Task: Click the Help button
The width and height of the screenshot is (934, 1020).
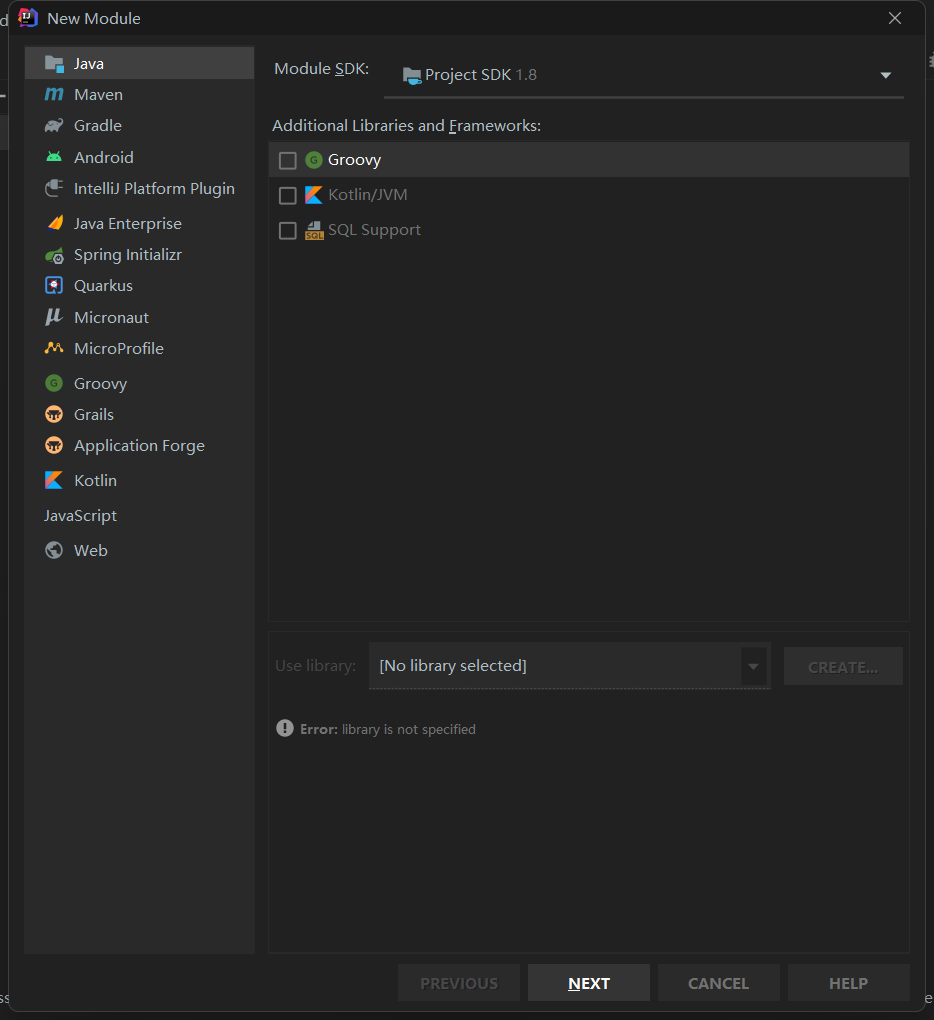Action: [x=848, y=983]
